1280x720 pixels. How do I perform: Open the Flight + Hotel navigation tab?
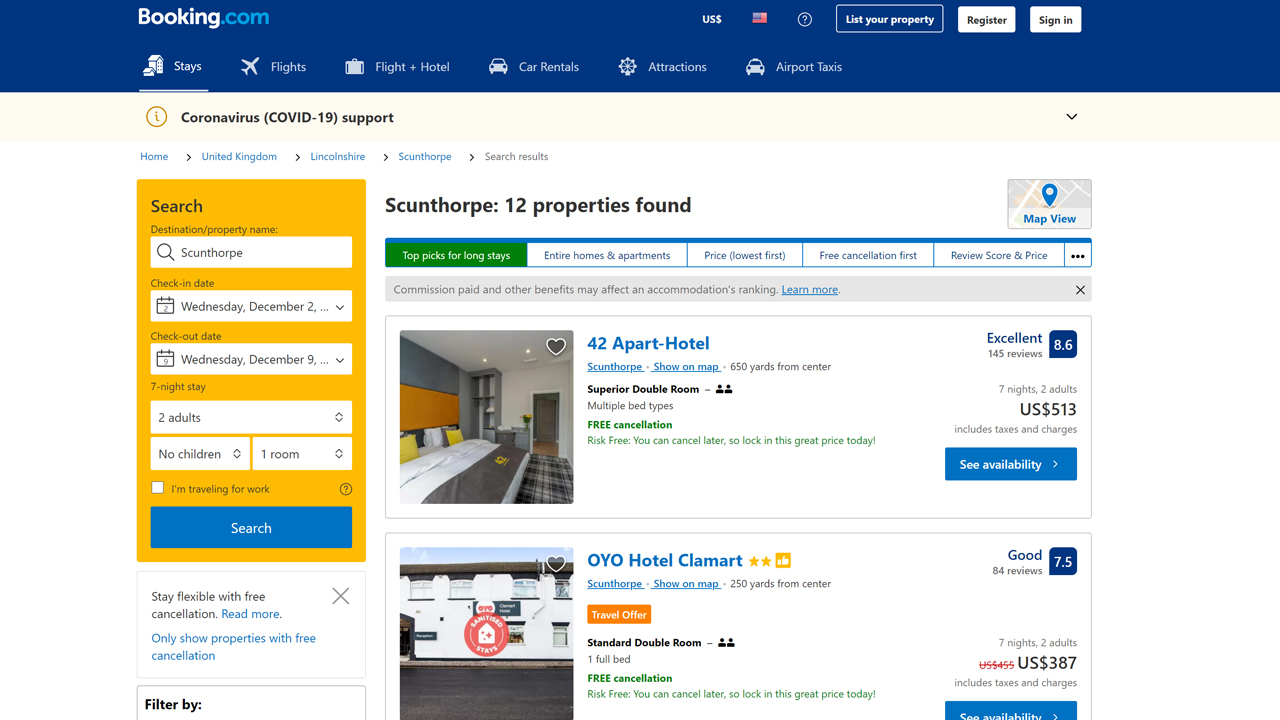coord(397,67)
